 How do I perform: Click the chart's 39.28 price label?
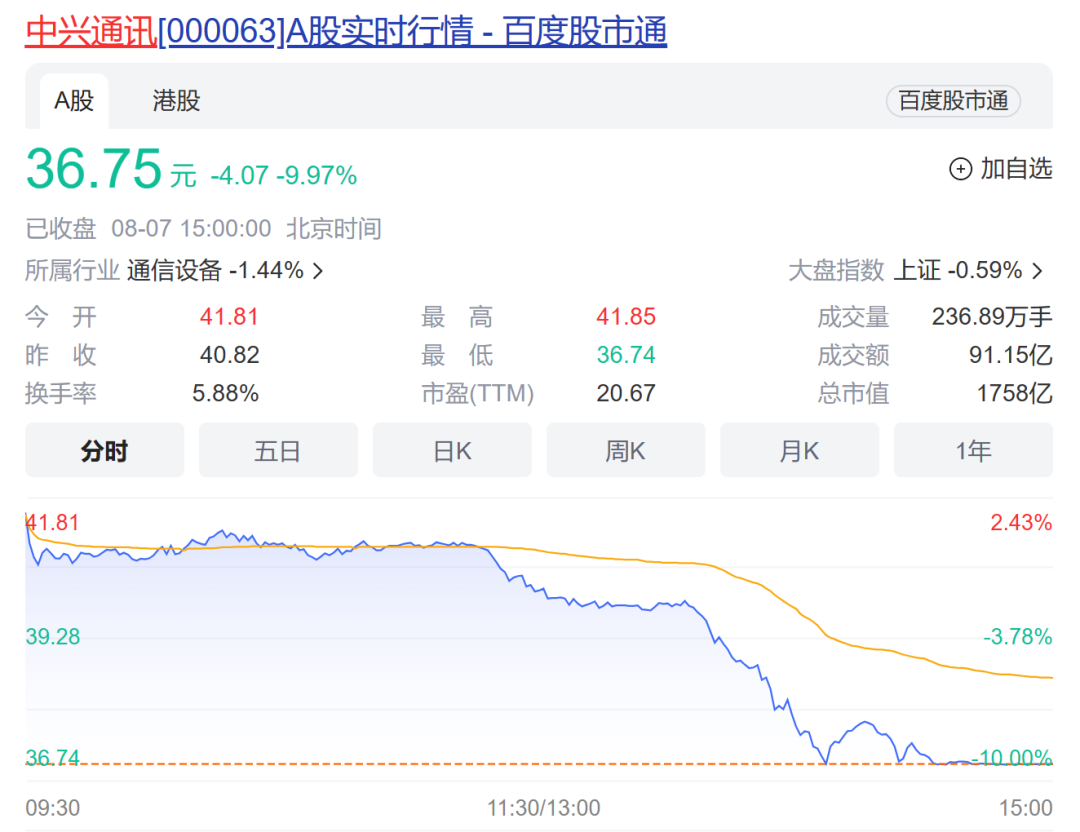tap(53, 636)
